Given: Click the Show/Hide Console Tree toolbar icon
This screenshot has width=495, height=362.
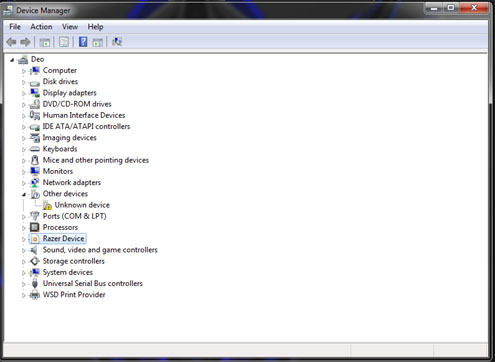Looking at the screenshot, I should tap(45, 42).
